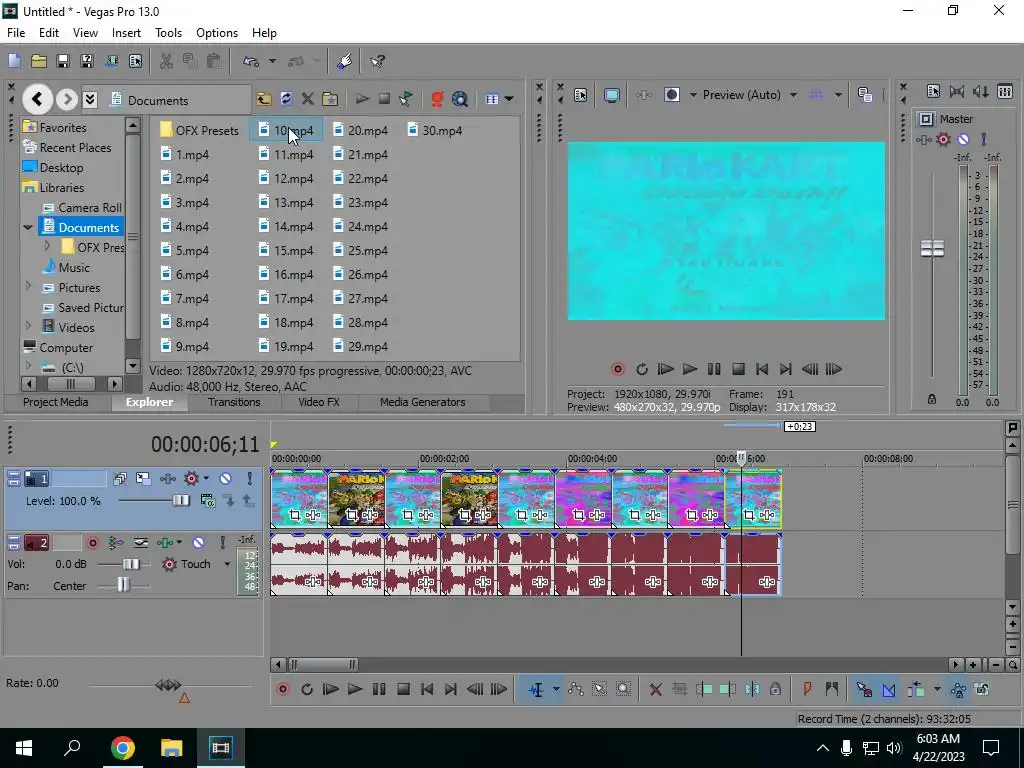This screenshot has width=1024, height=768.
Task: Switch to the Video FX tab
Action: click(319, 402)
